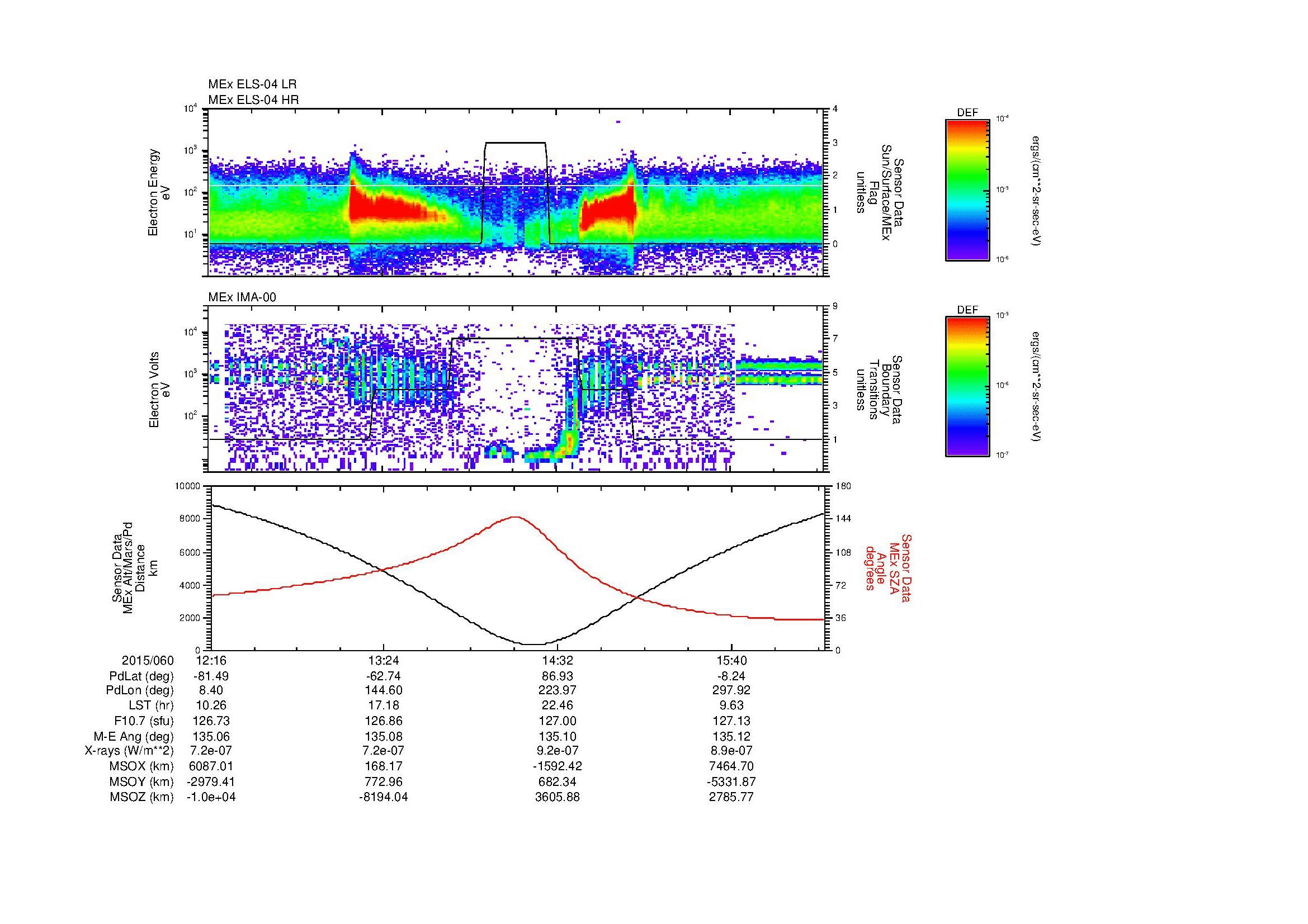1308x924 pixels.
Task: Click the MSOX value '-1592.42'
Action: (x=558, y=767)
